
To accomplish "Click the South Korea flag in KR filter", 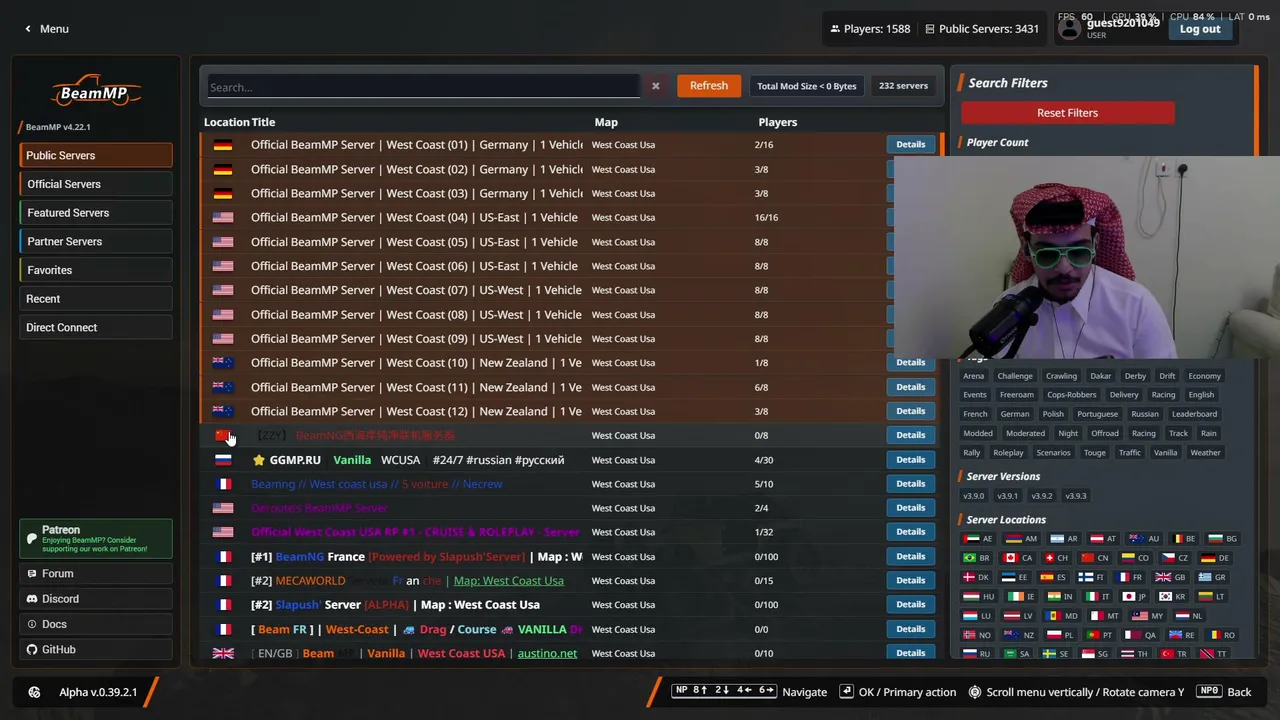I will (x=1166, y=597).
